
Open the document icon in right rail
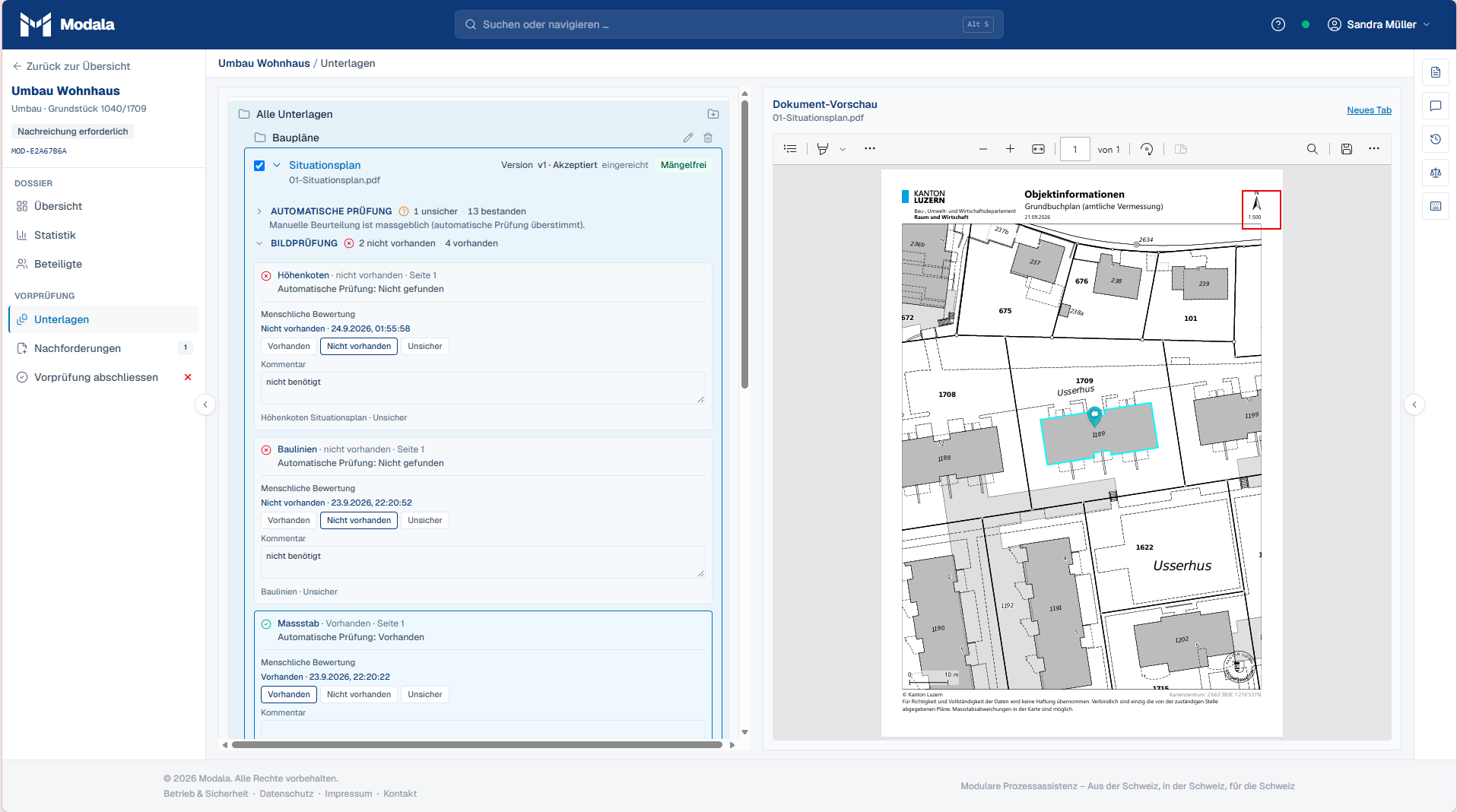1436,72
